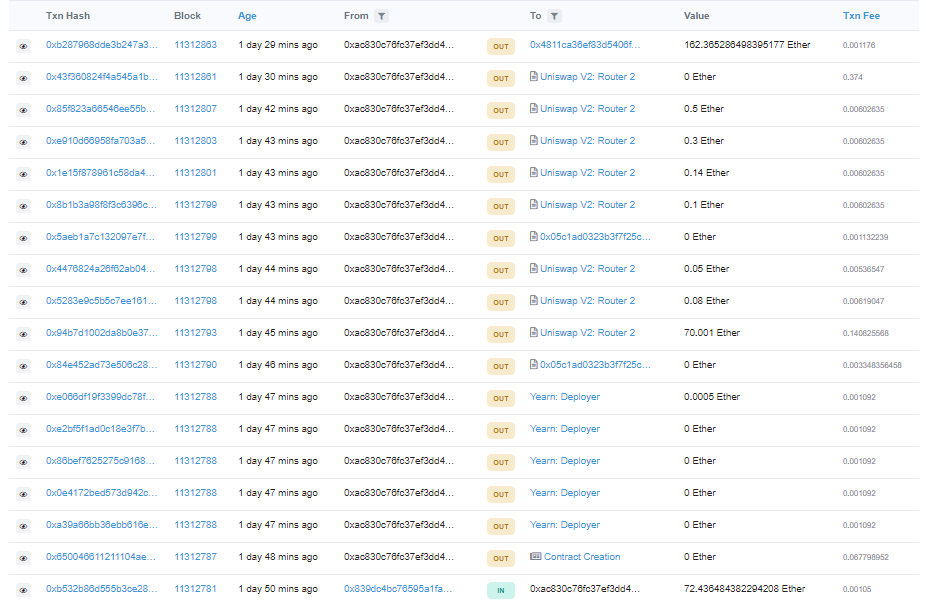This screenshot has height=612, width=926.
Task: Click eye icon for transaction 0xb287968dde3b247a3
Action: click(23, 46)
